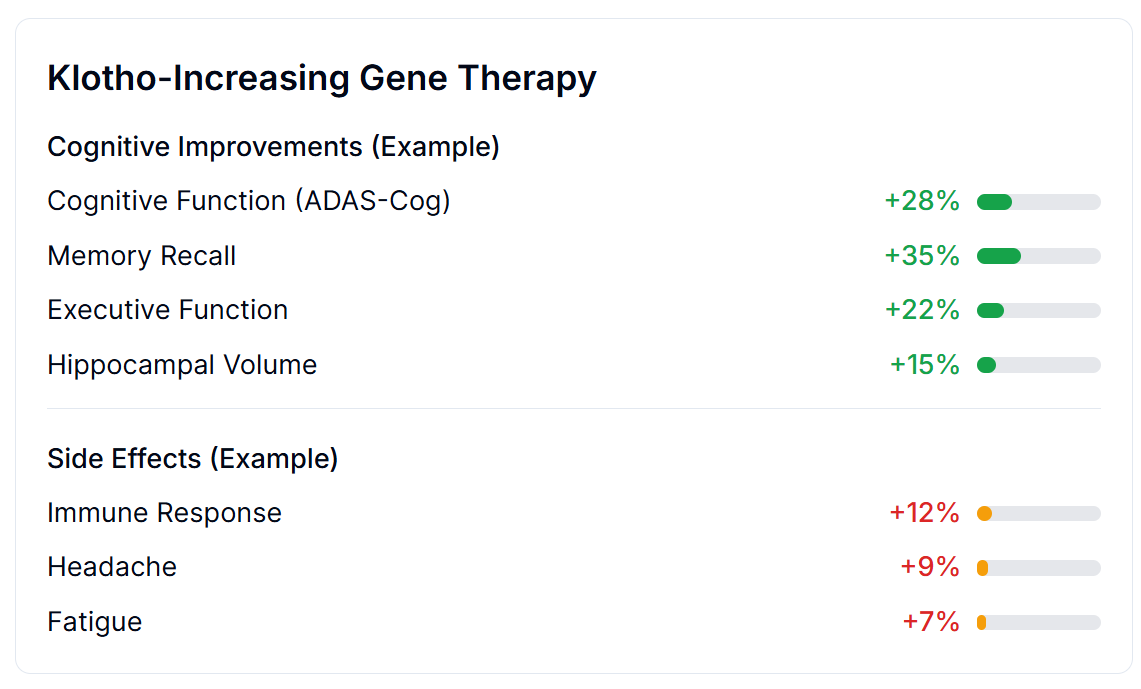Select the Immune Response label
This screenshot has height=689, width=1141.
pyautogui.click(x=164, y=513)
